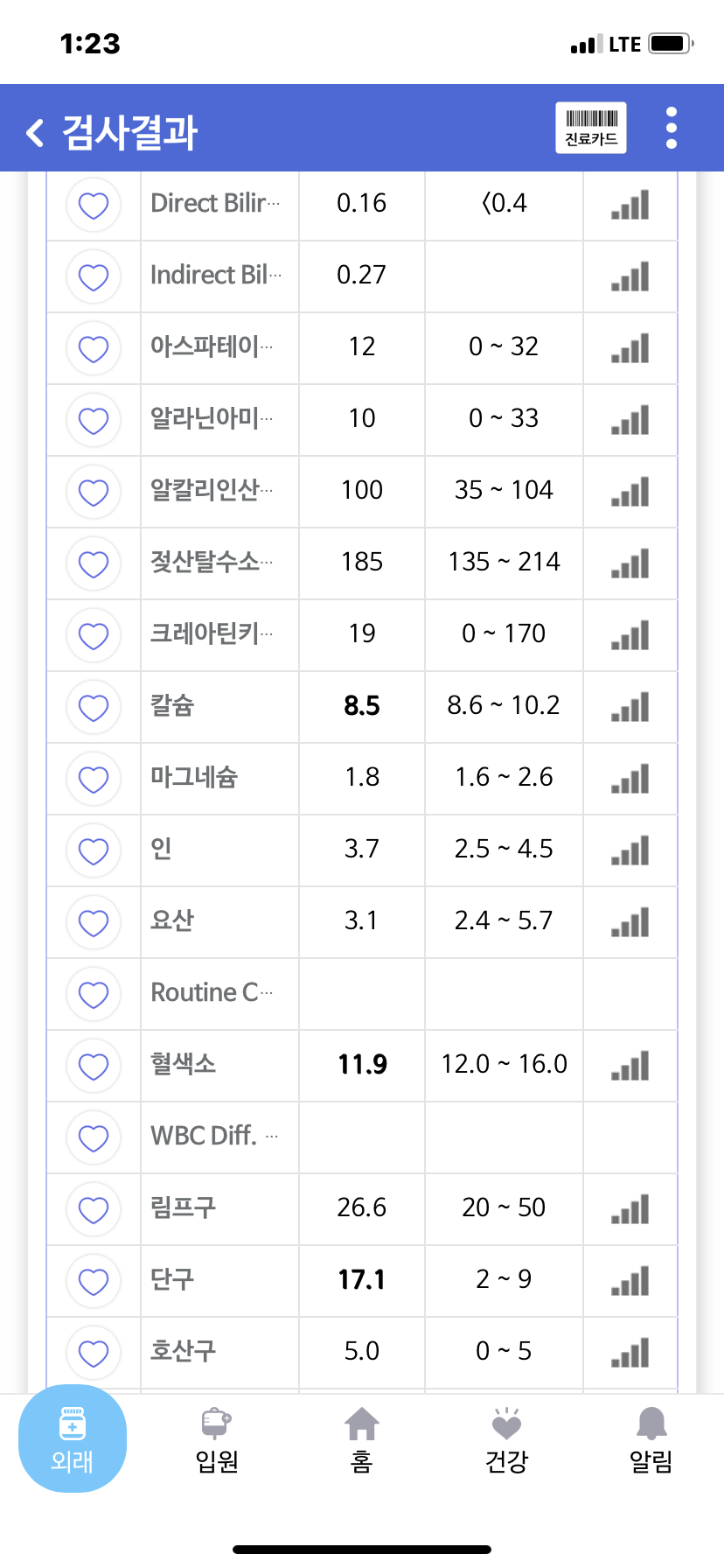Viewport: 724px width, 1568px height.
Task: Select the 외래 outpatient button
Action: (x=73, y=1438)
